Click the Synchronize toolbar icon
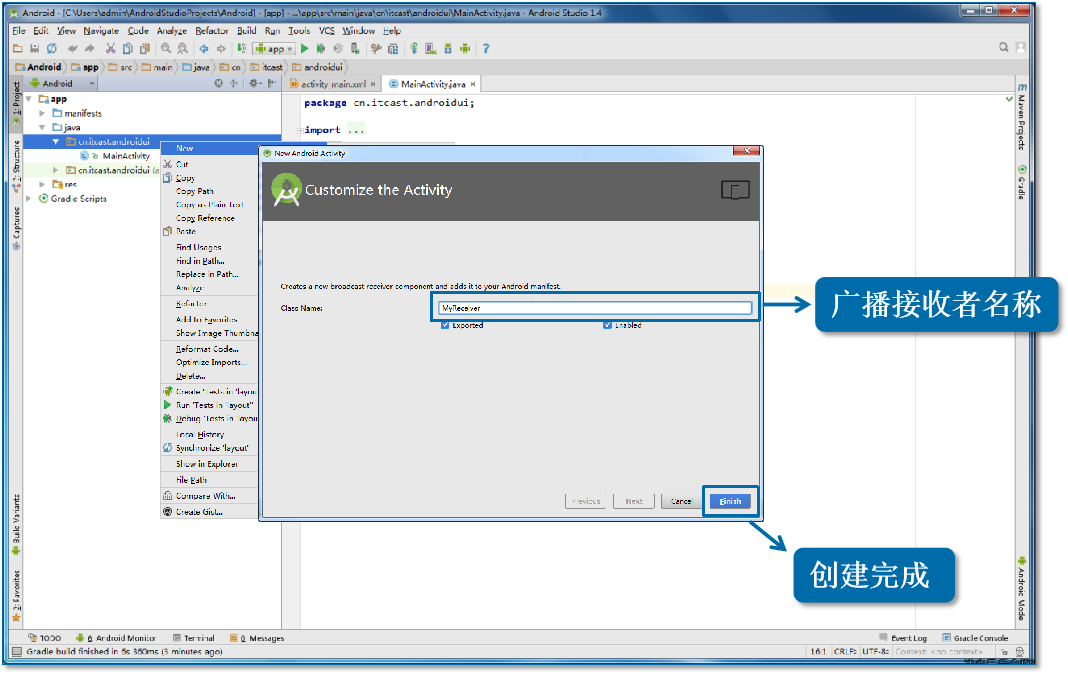The height and width of the screenshot is (676, 1068). [x=51, y=48]
